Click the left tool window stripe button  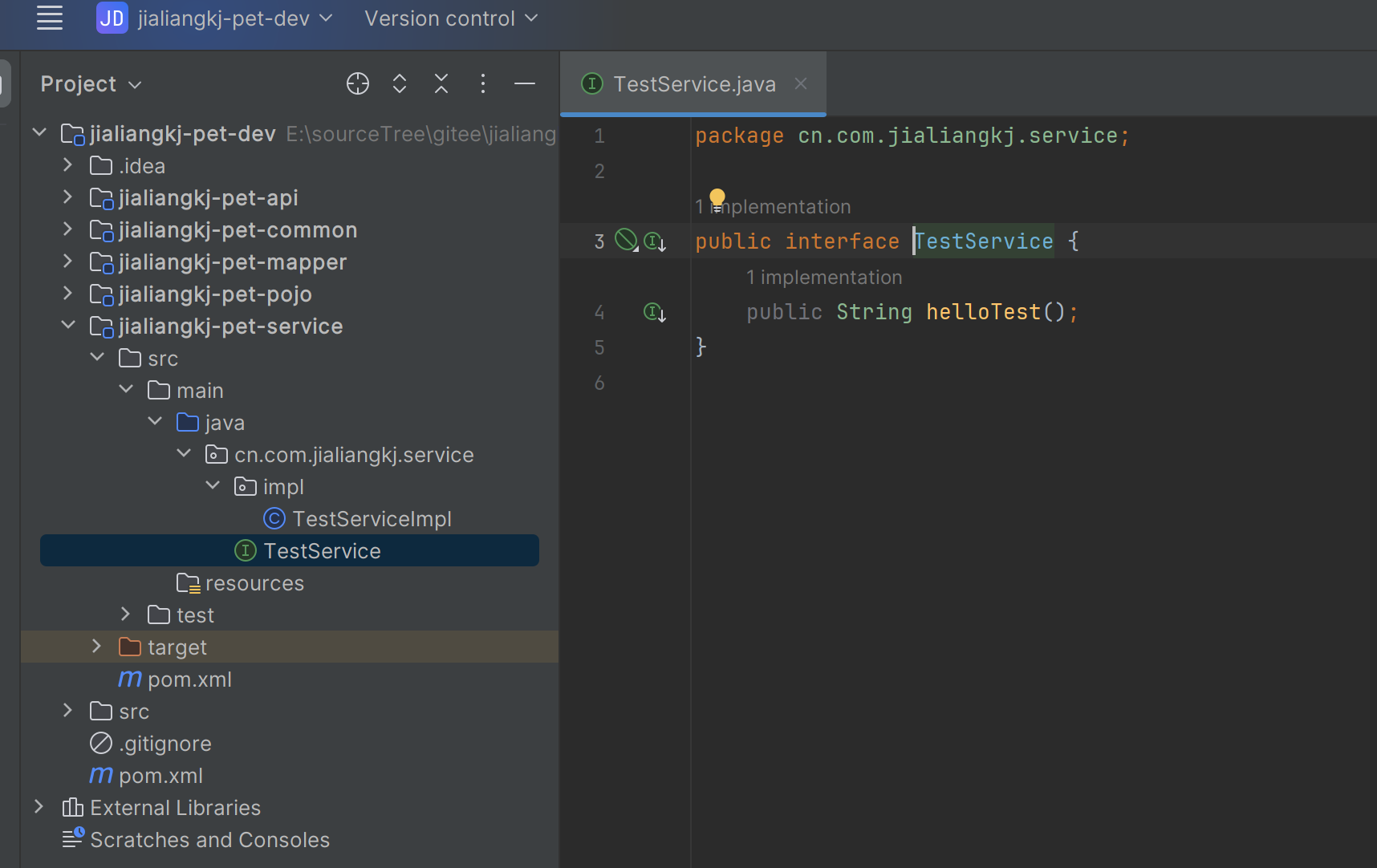coord(5,83)
